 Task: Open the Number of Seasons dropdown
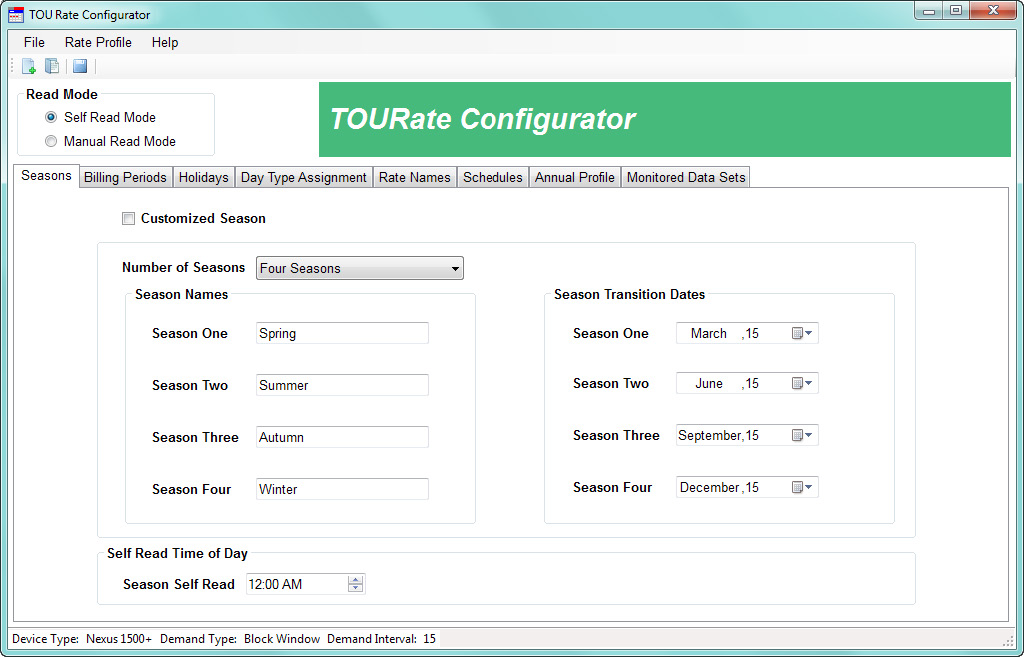pos(360,268)
